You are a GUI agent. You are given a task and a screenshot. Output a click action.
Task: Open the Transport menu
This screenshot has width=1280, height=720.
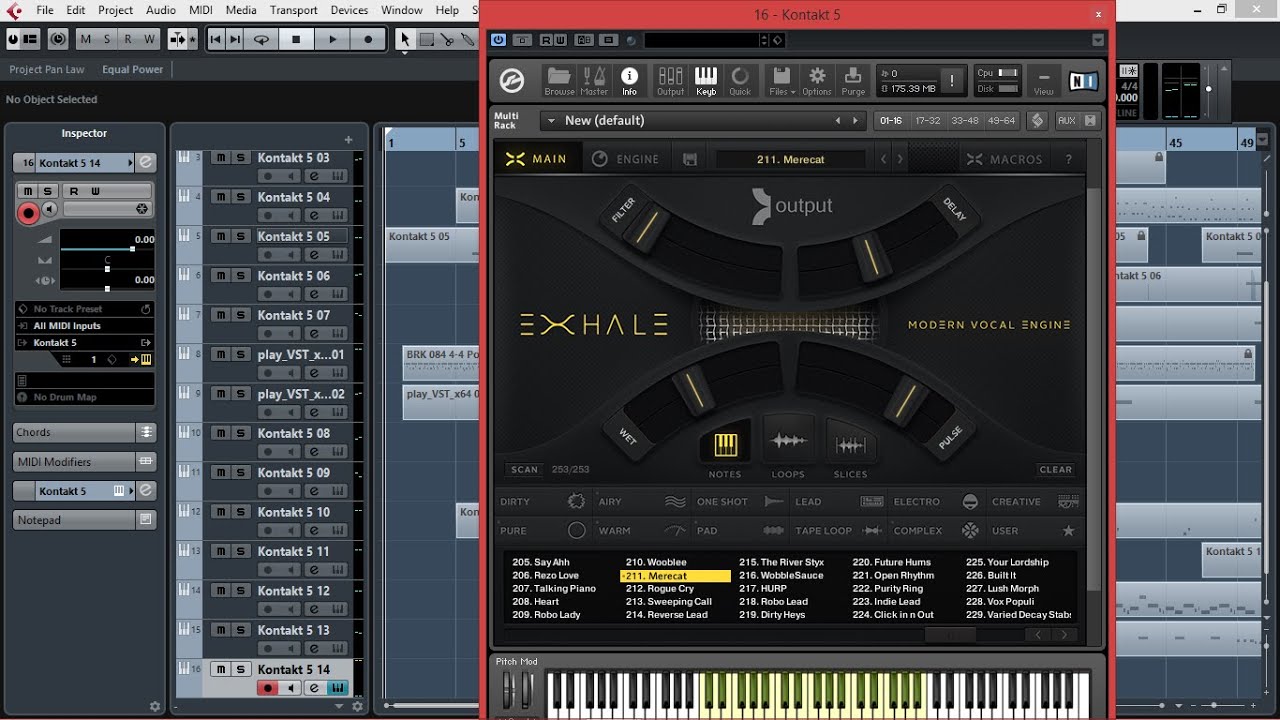click(293, 10)
